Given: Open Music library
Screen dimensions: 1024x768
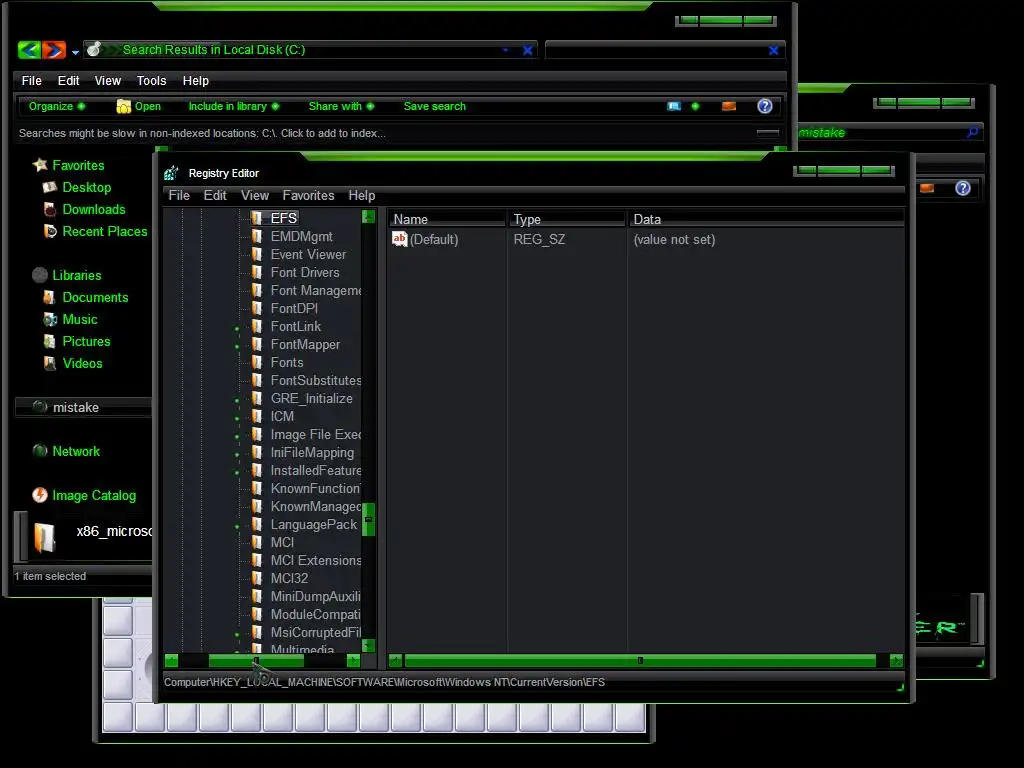Looking at the screenshot, I should point(80,320).
